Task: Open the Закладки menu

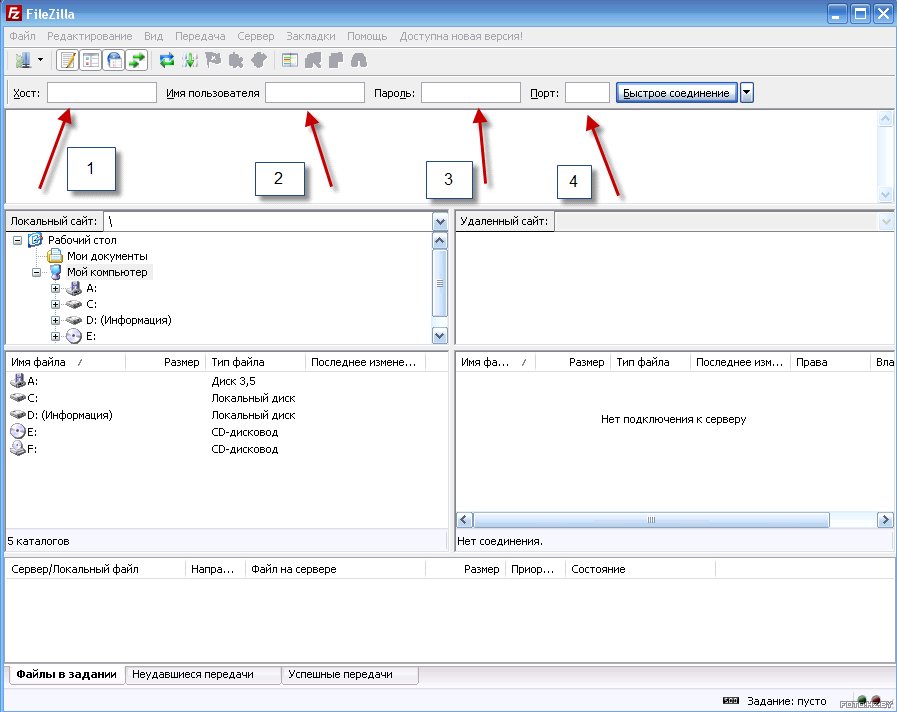Action: pyautogui.click(x=311, y=36)
